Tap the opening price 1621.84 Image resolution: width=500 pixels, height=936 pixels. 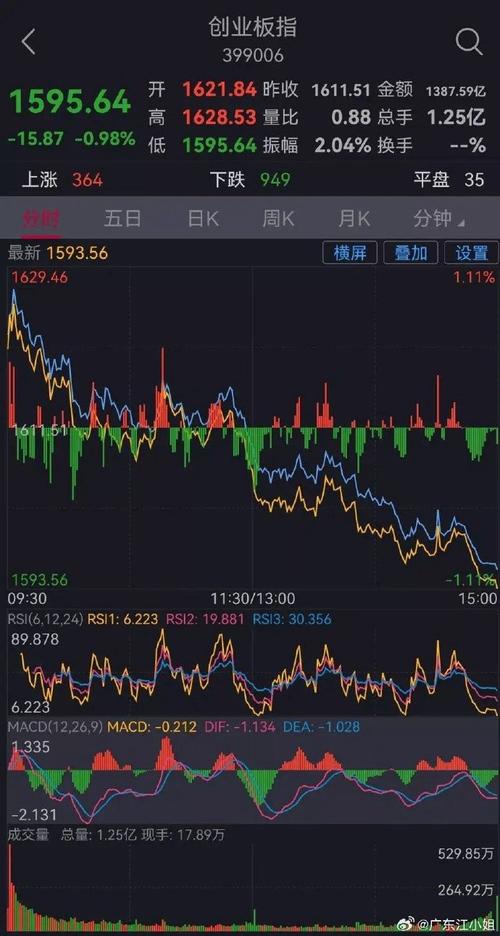(220, 90)
